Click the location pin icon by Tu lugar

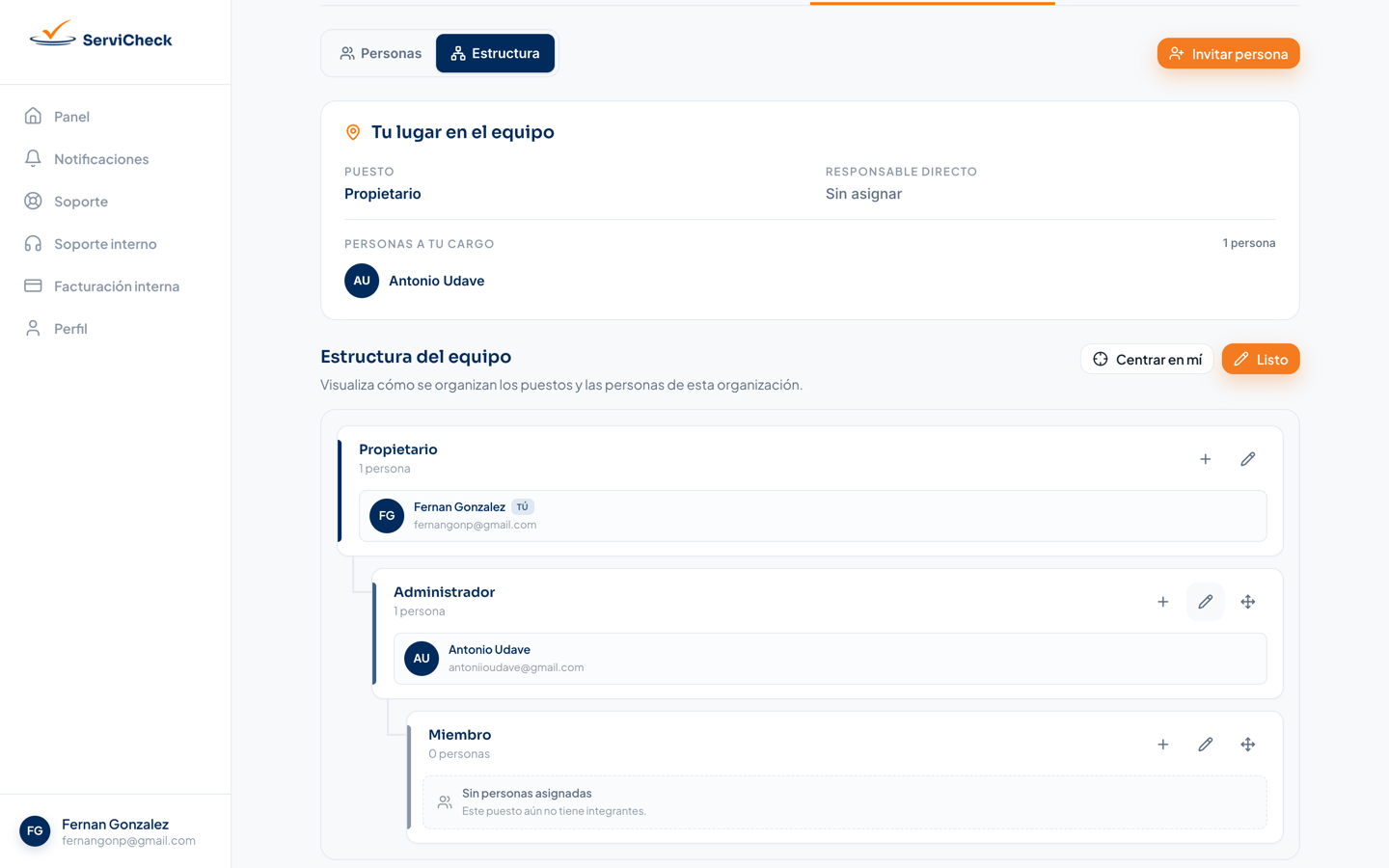pyautogui.click(x=353, y=132)
